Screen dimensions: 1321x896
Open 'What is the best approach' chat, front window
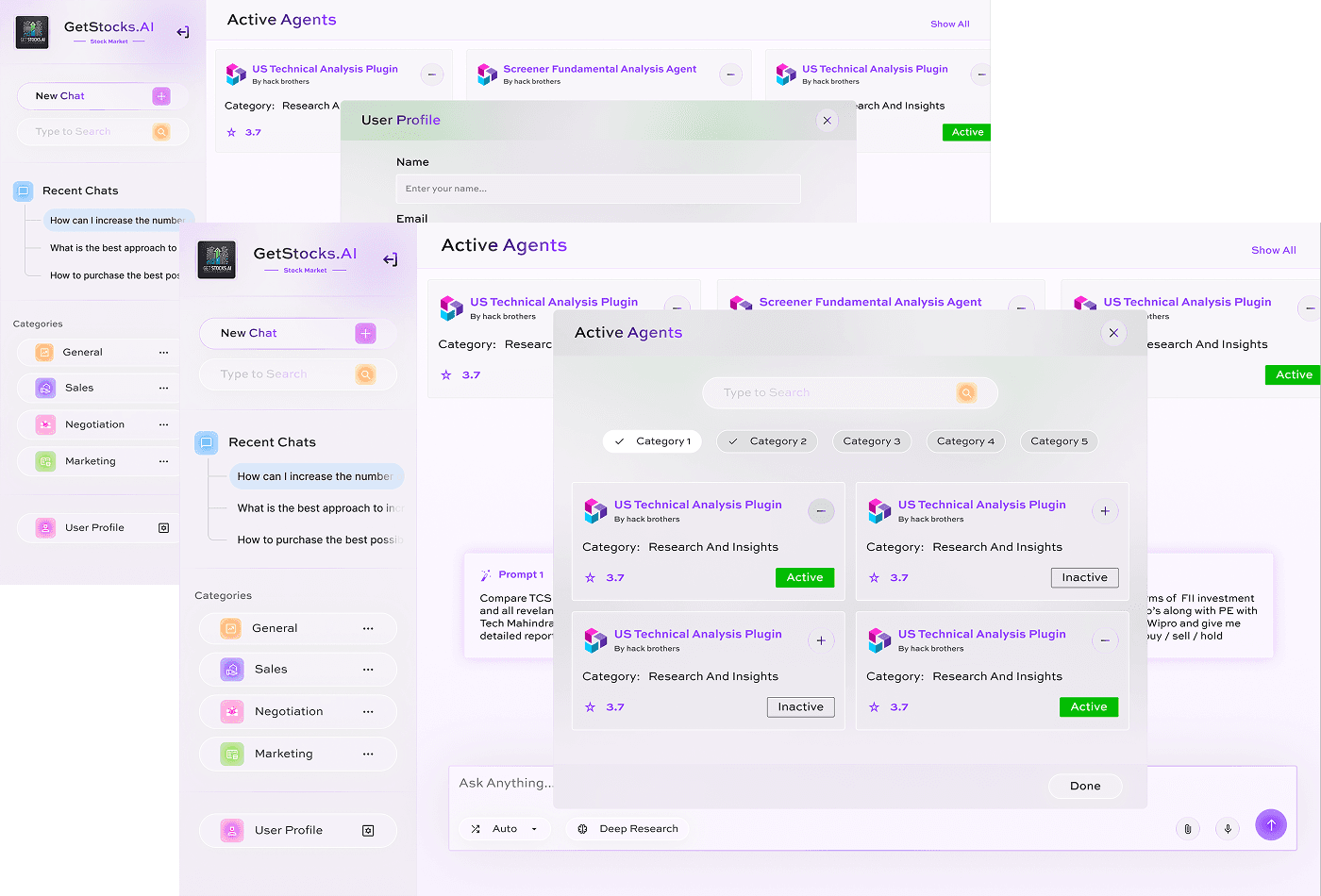click(320, 508)
